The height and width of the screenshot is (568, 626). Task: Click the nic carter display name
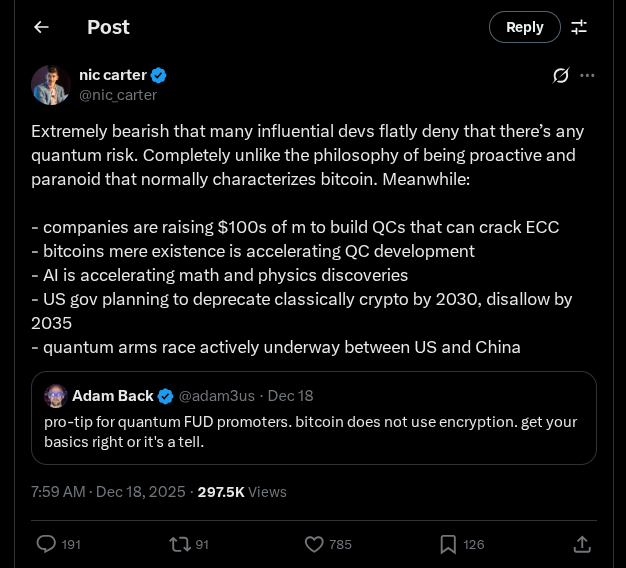pos(113,75)
